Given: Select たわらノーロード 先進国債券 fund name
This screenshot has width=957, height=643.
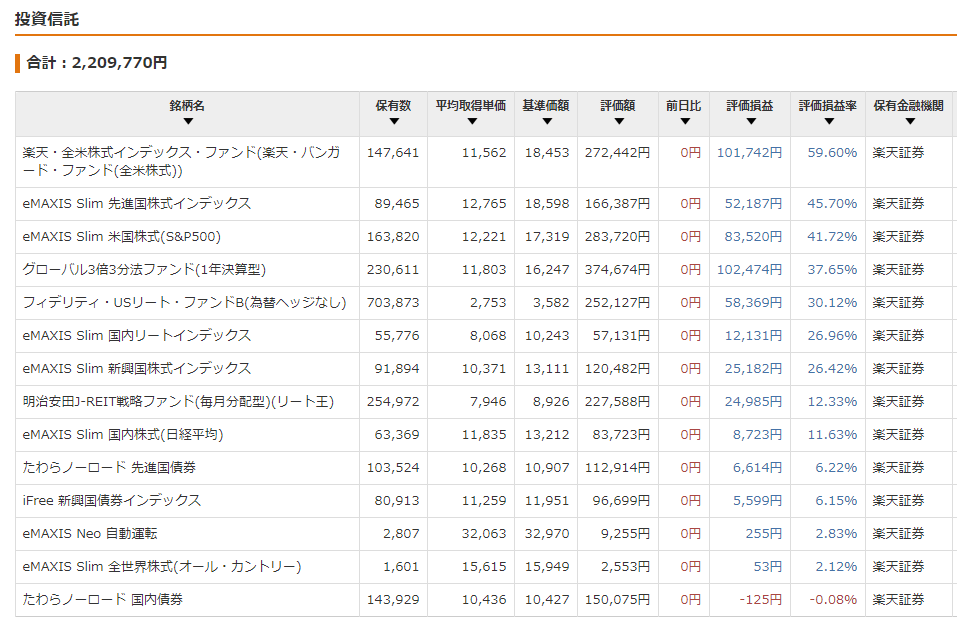Looking at the screenshot, I should point(109,467).
